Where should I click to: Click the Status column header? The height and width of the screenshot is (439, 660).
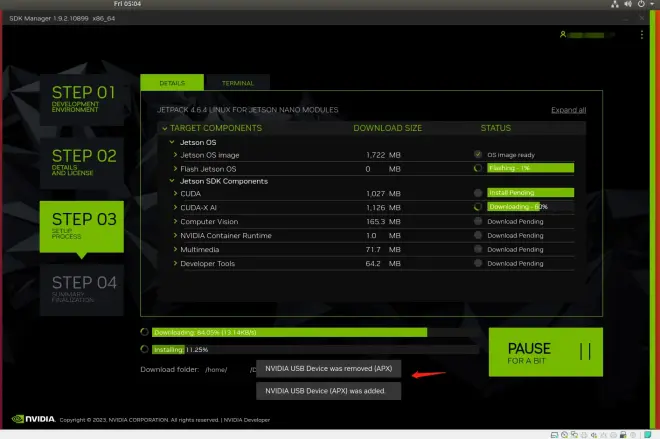point(495,128)
